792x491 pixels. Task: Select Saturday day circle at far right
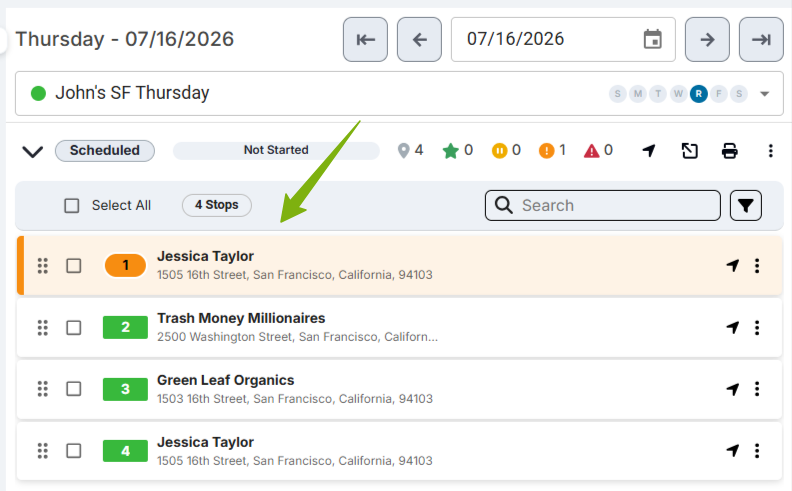click(739, 93)
